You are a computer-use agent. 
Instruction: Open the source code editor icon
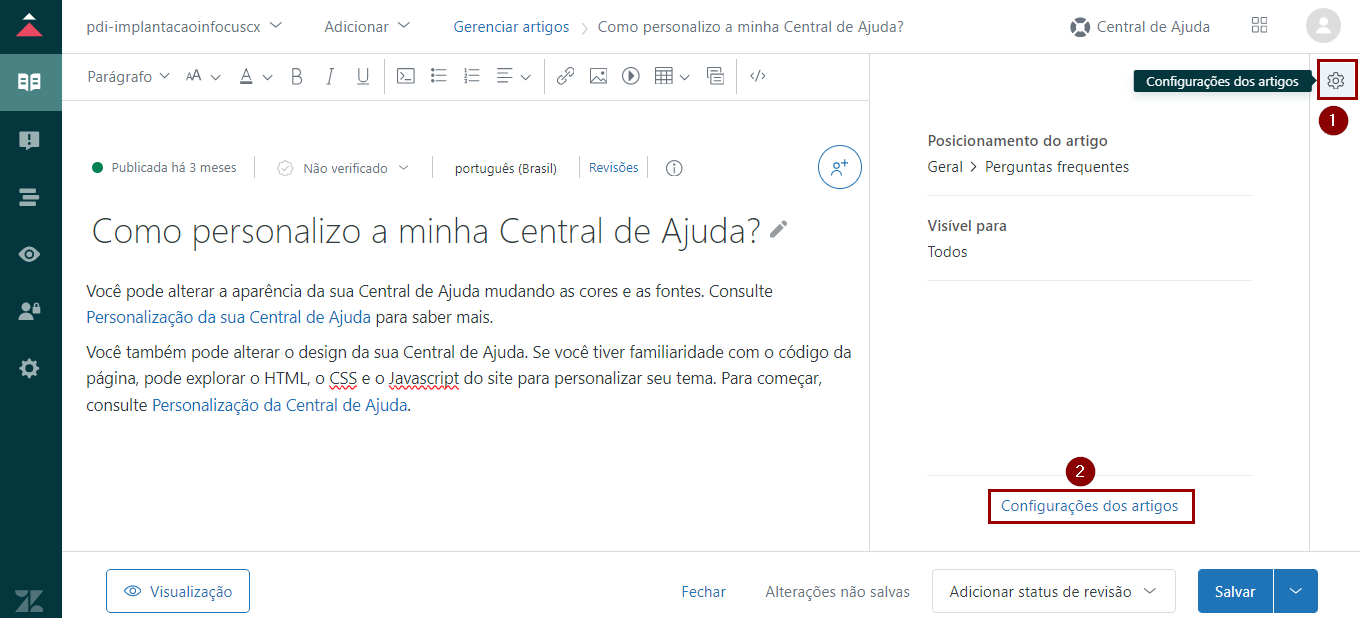point(758,77)
